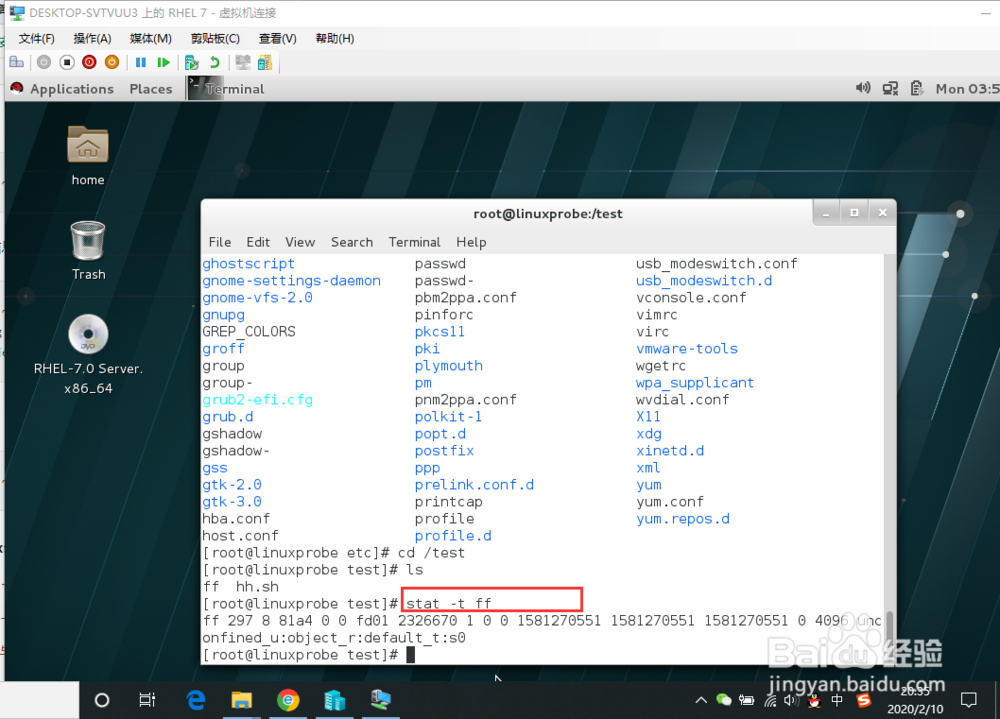Click the VM connection taskbar icon
The height and width of the screenshot is (719, 1000).
tap(381, 700)
